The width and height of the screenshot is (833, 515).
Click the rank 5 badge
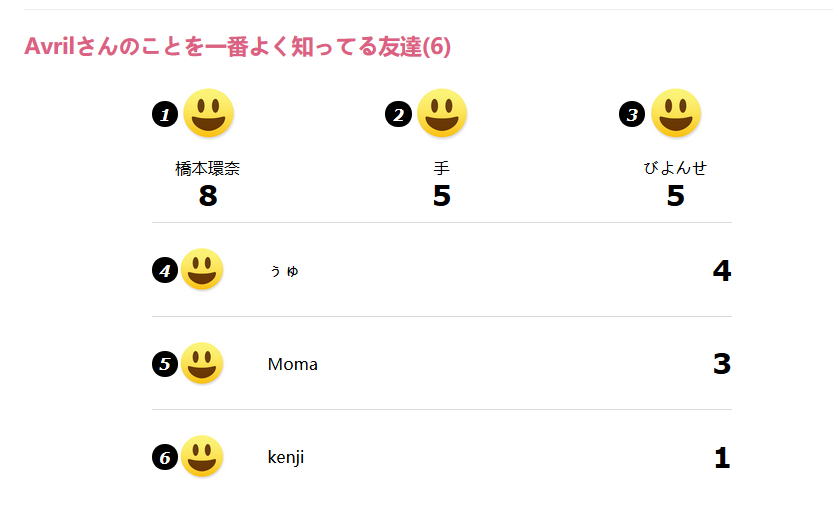[x=165, y=364]
